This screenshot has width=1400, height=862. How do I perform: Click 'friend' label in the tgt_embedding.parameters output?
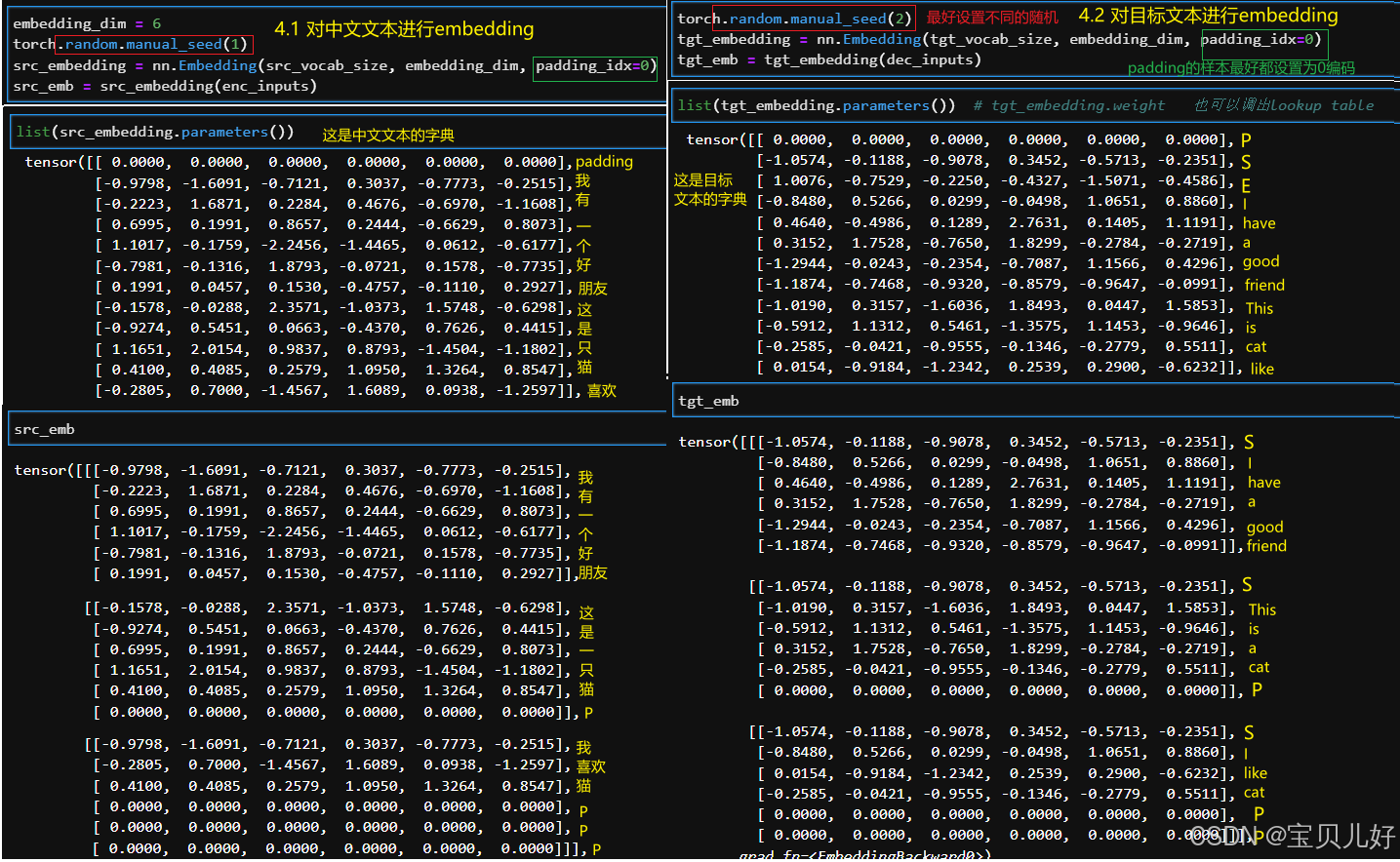(1264, 285)
